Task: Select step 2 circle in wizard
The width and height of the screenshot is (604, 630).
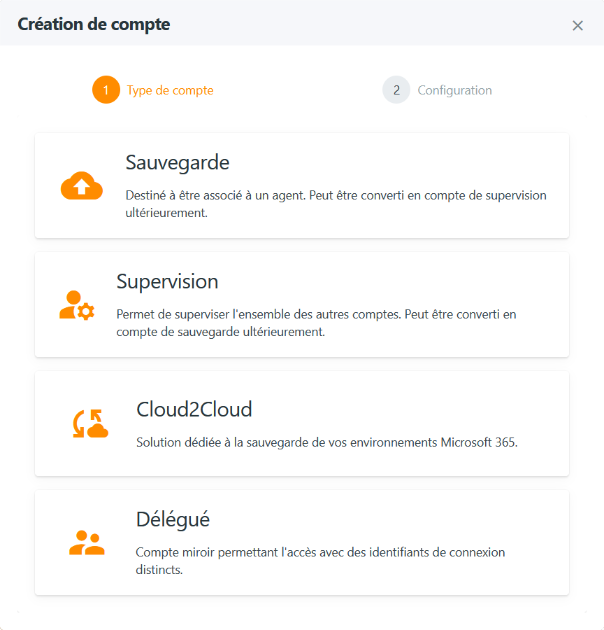Action: coord(396,90)
